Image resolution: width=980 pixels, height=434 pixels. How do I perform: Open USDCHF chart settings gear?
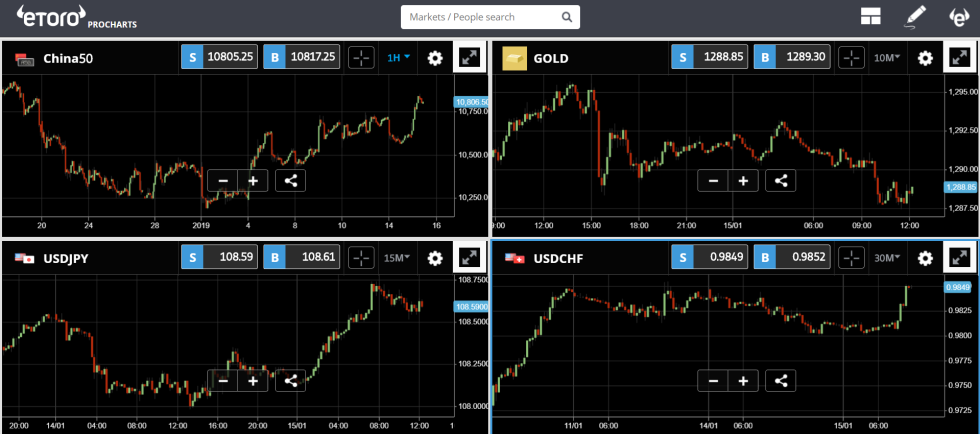pyautogui.click(x=925, y=258)
